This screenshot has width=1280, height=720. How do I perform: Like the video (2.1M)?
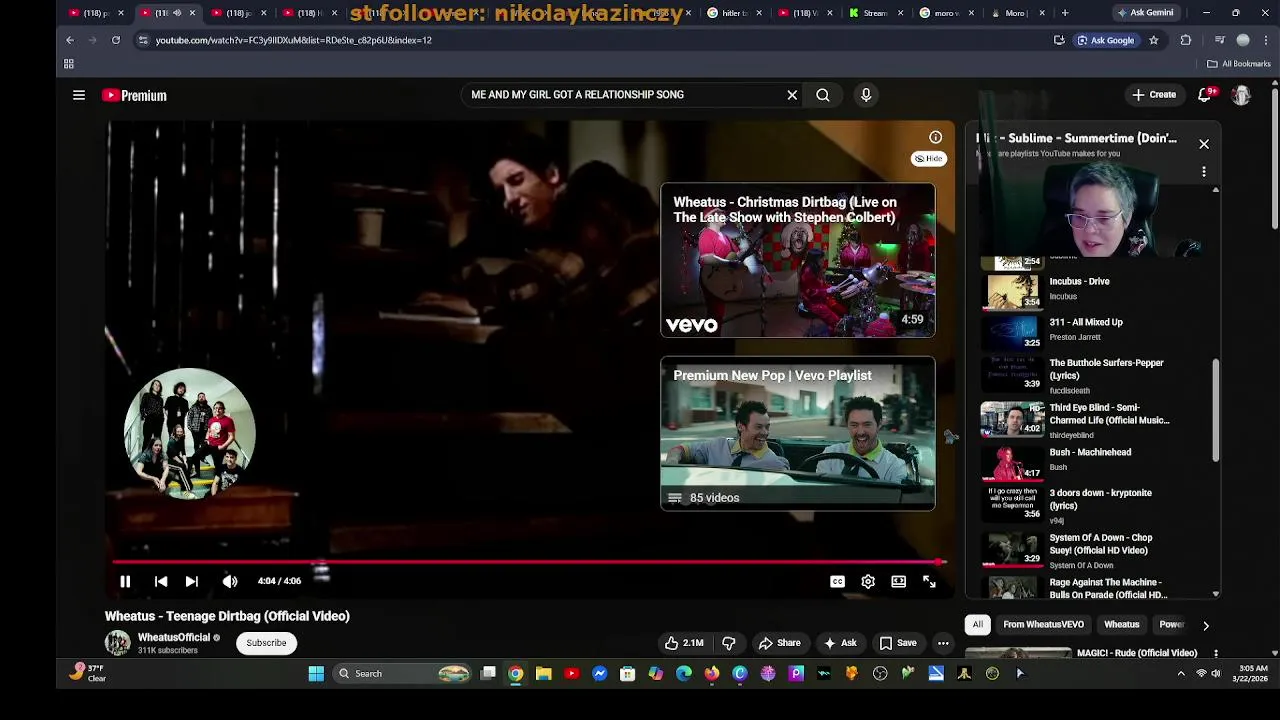click(x=684, y=643)
